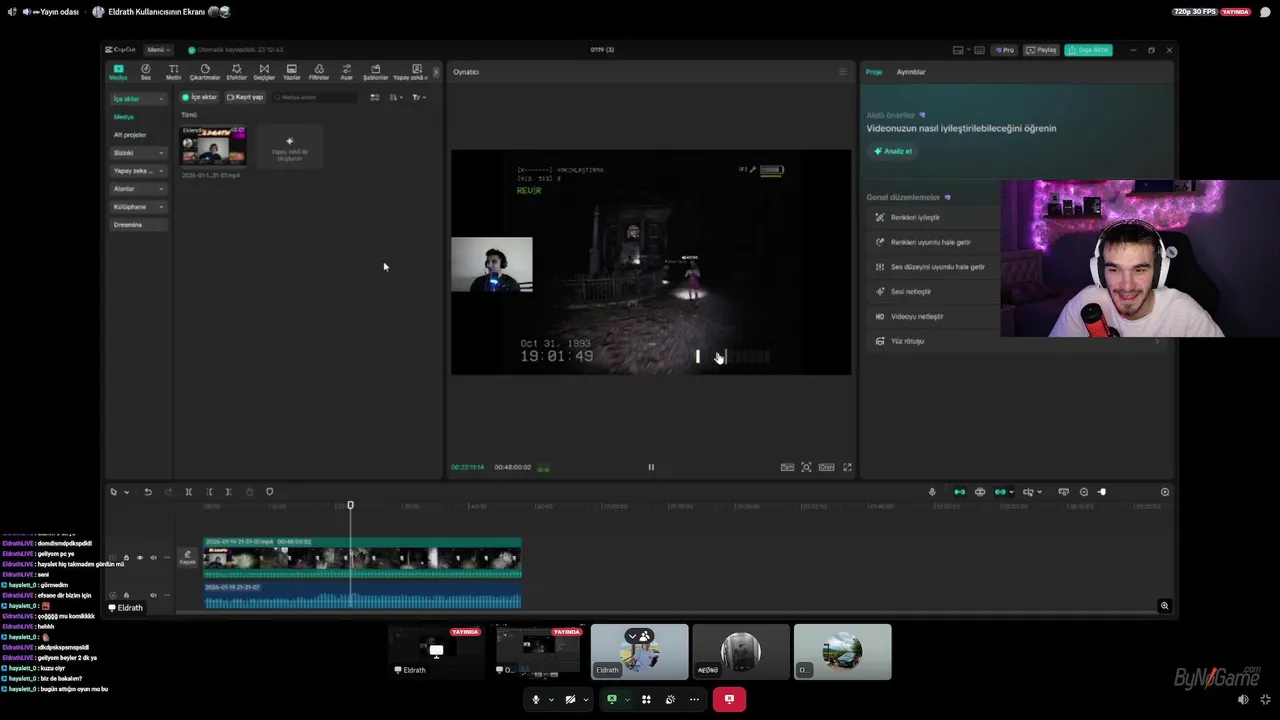Adjust the timeline zoom slider

pyautogui.click(x=1102, y=492)
